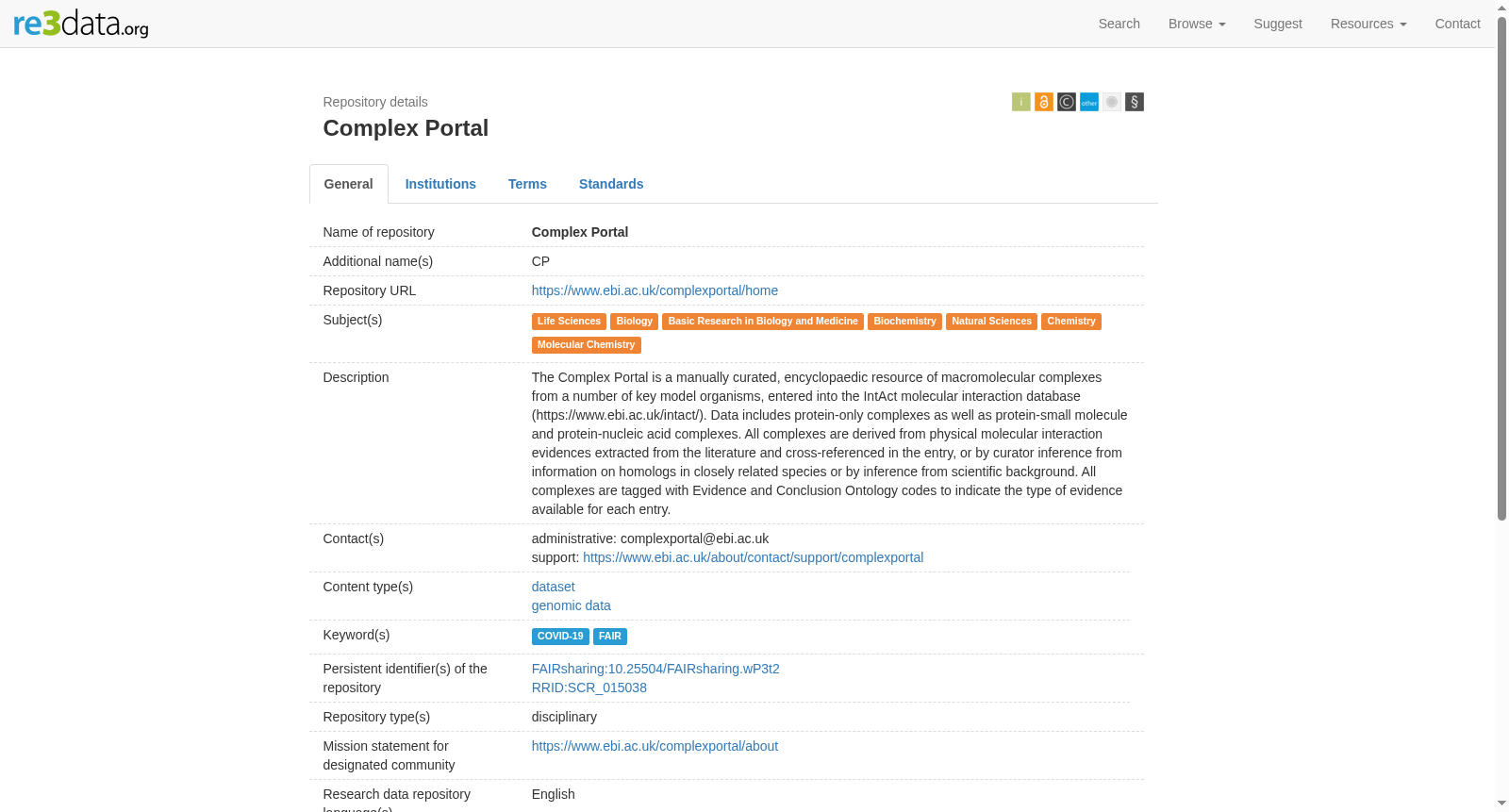Select the Terms tab

click(527, 184)
